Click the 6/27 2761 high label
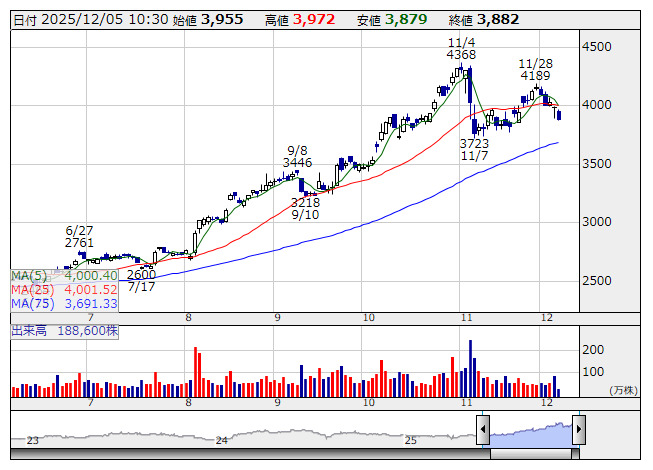Viewport: 653px width, 470px height. click(x=79, y=236)
